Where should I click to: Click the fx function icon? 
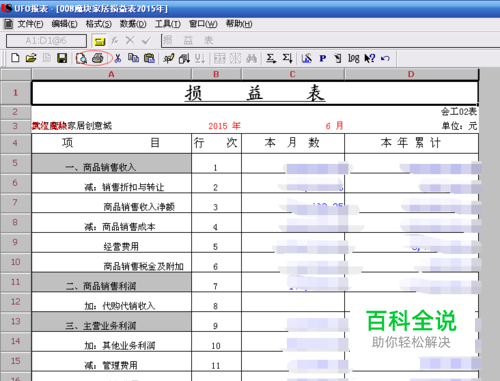[x=115, y=41]
